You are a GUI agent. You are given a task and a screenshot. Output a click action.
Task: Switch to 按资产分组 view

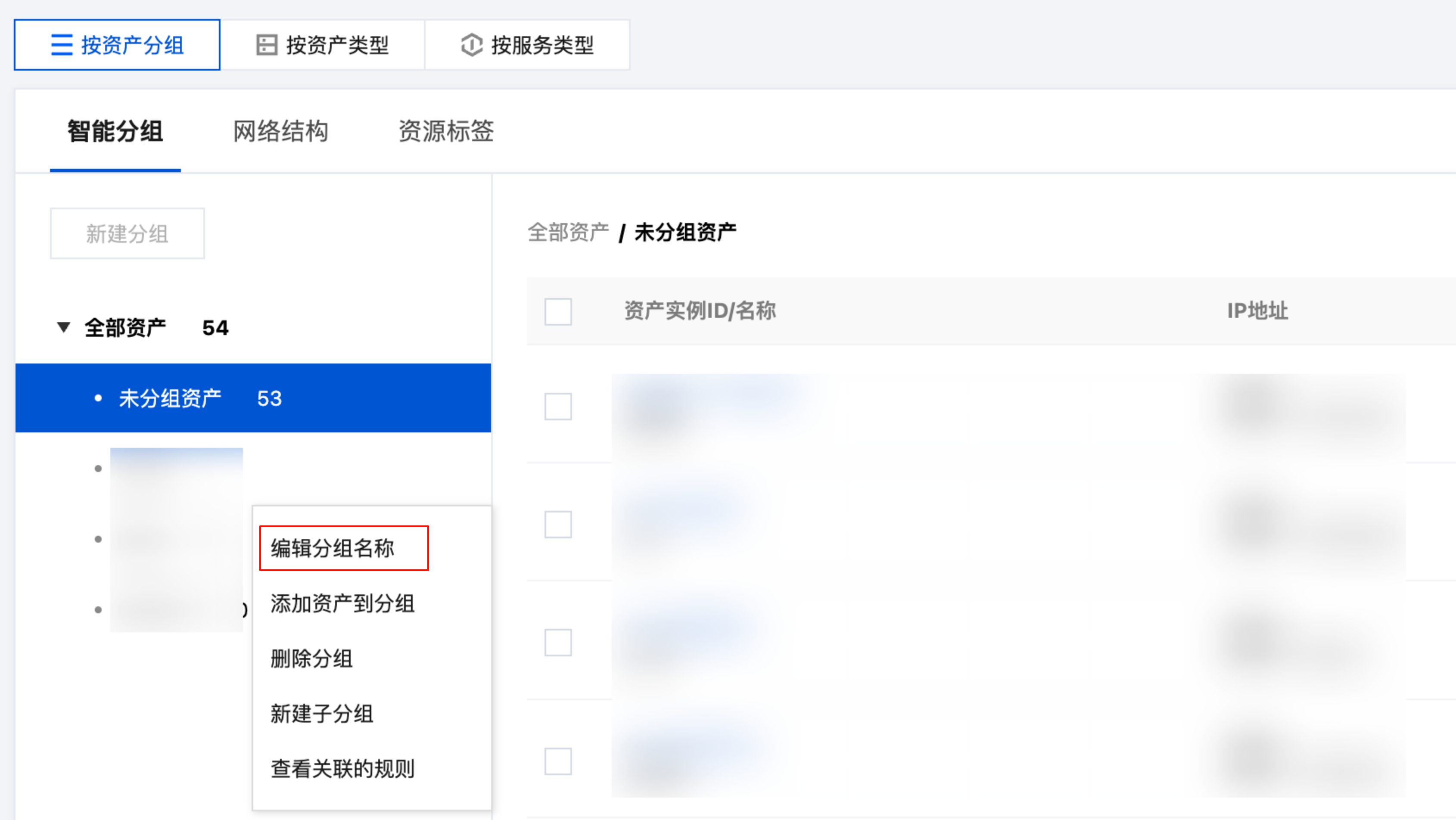[x=117, y=45]
